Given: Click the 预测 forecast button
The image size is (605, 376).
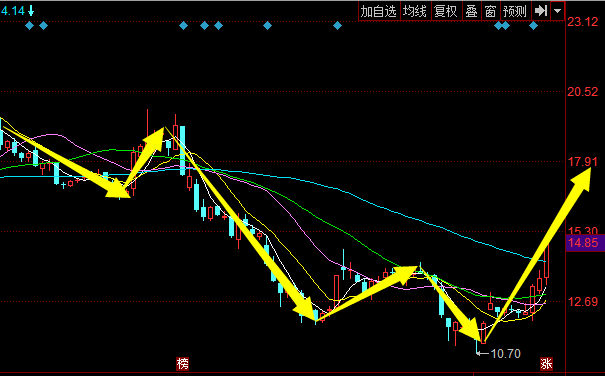Looking at the screenshot, I should (515, 11).
